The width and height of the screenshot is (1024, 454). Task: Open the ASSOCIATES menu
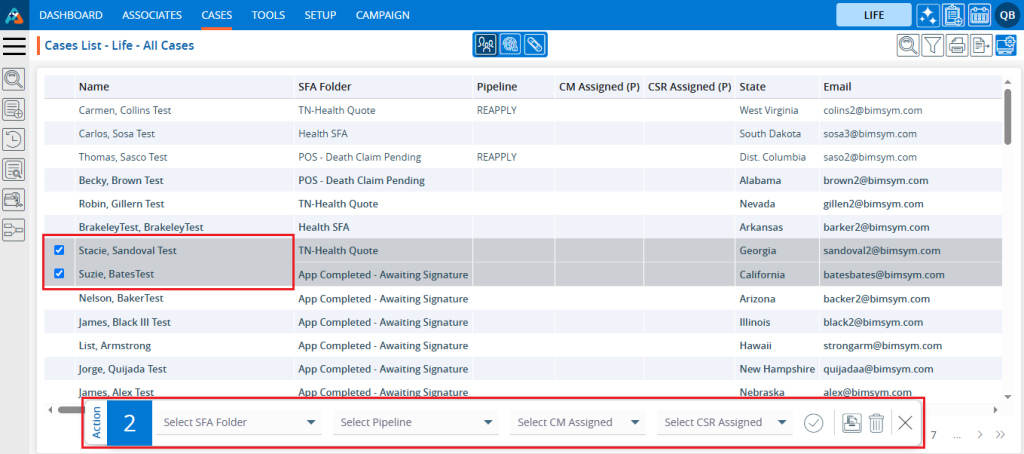coord(152,15)
